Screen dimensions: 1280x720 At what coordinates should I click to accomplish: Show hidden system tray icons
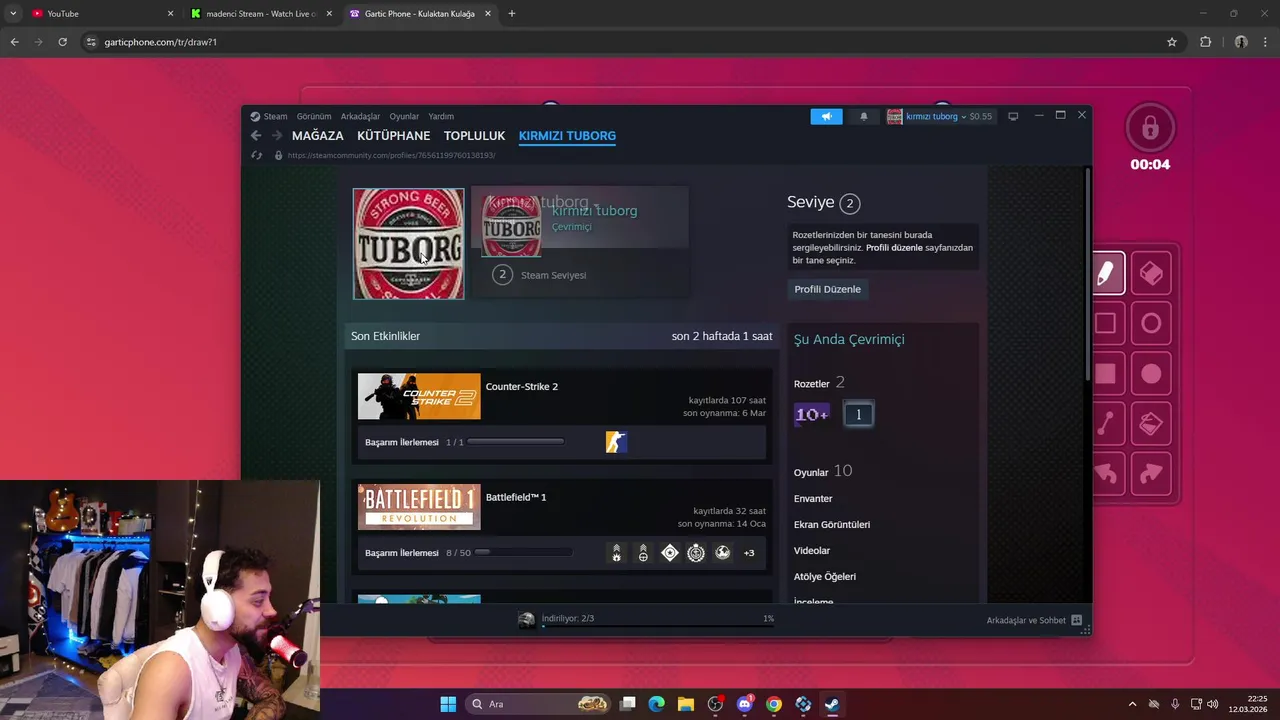point(1132,704)
